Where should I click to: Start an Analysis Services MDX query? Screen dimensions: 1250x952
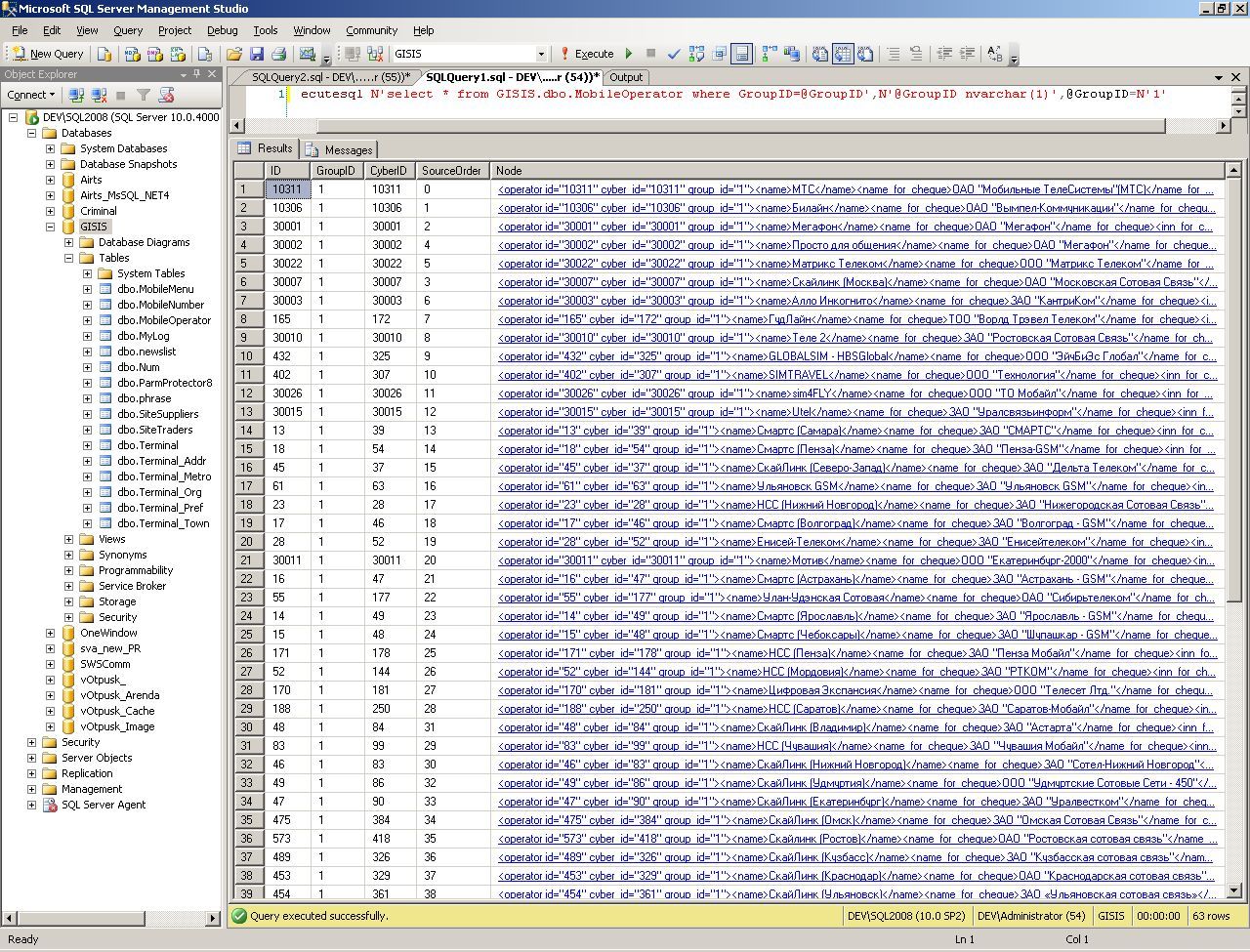click(x=132, y=54)
